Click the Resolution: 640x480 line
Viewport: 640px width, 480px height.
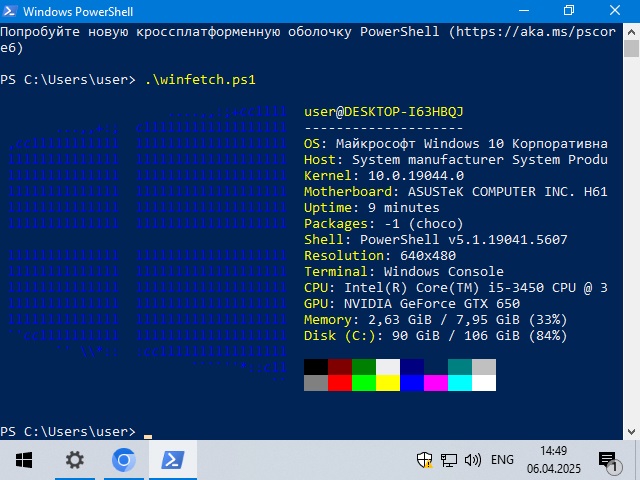(380, 256)
